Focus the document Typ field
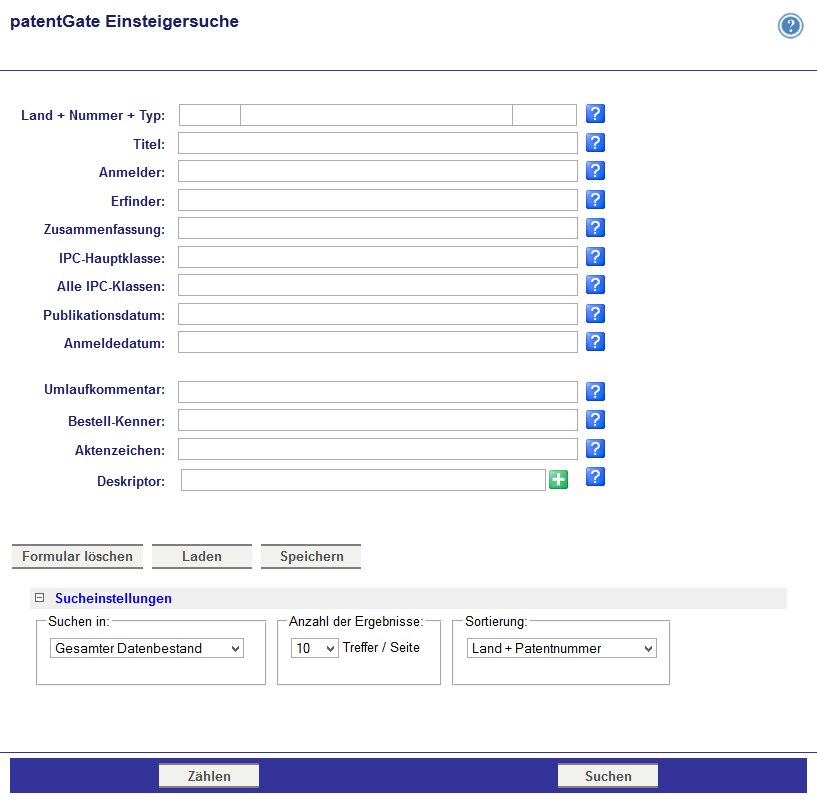817x803 pixels. [x=544, y=115]
